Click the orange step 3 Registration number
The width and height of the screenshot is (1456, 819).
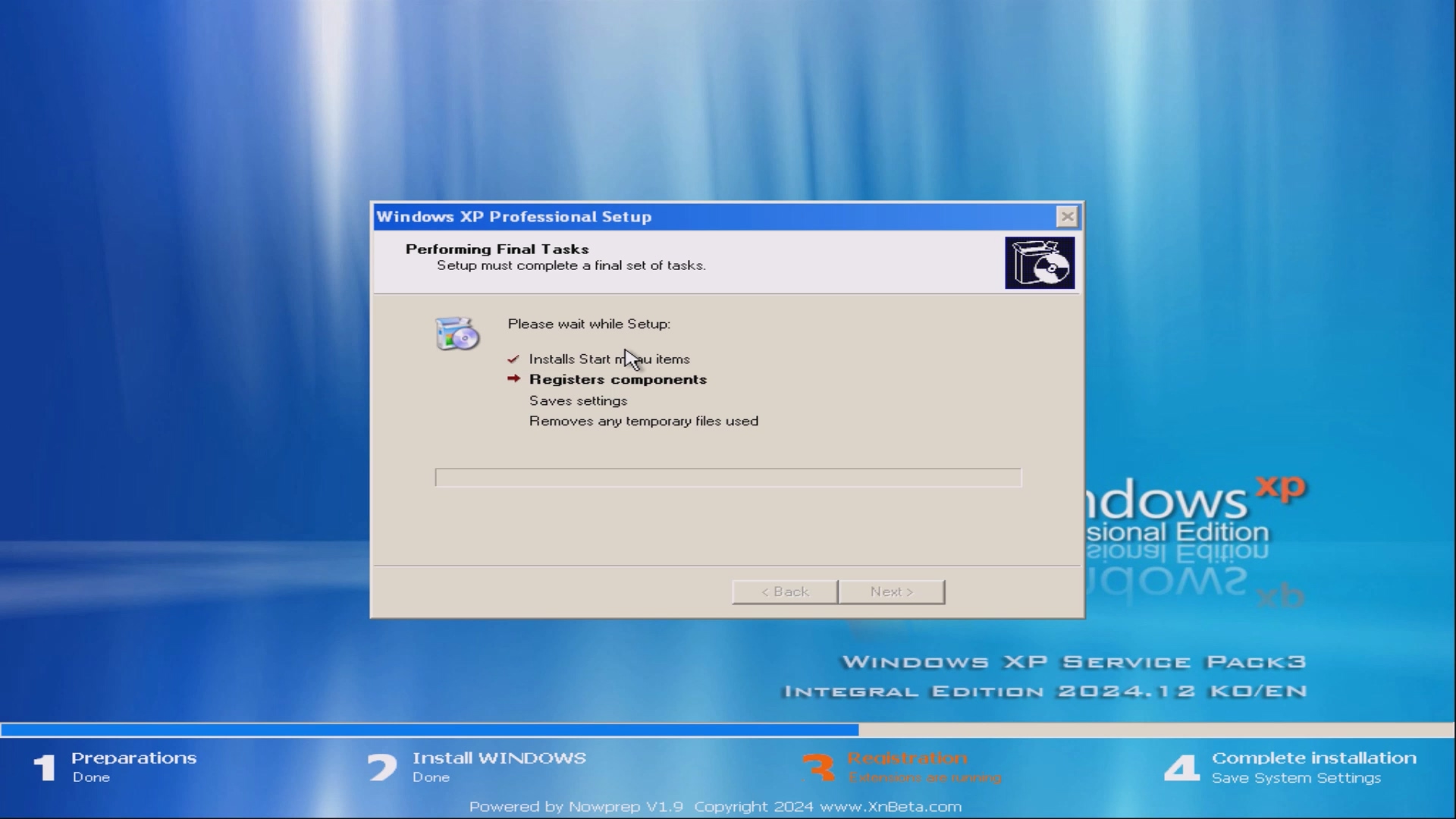tap(819, 767)
